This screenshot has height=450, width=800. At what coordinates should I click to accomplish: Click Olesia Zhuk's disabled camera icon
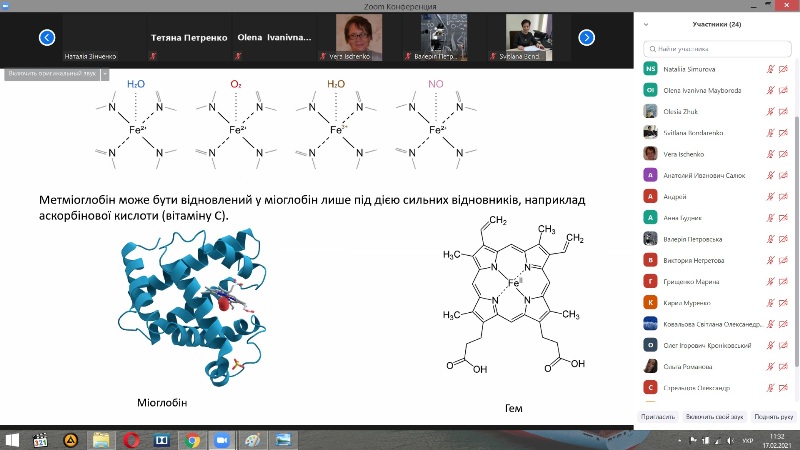pos(785,111)
